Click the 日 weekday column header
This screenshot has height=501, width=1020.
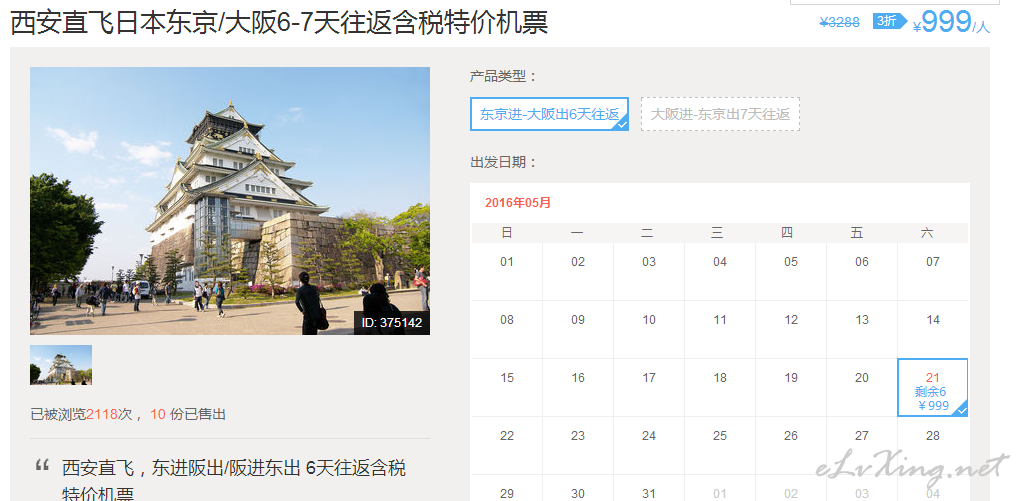tap(507, 233)
